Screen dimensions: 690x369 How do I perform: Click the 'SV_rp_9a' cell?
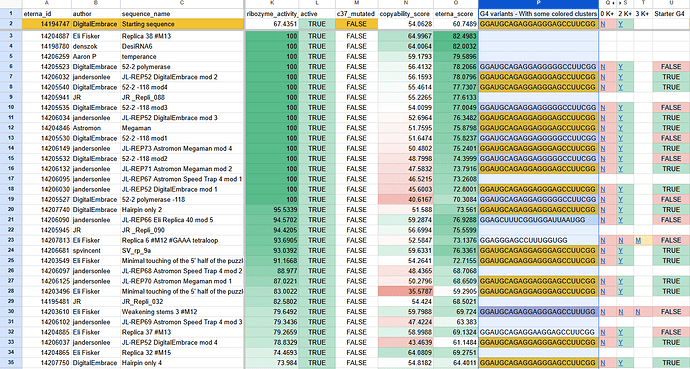point(182,251)
